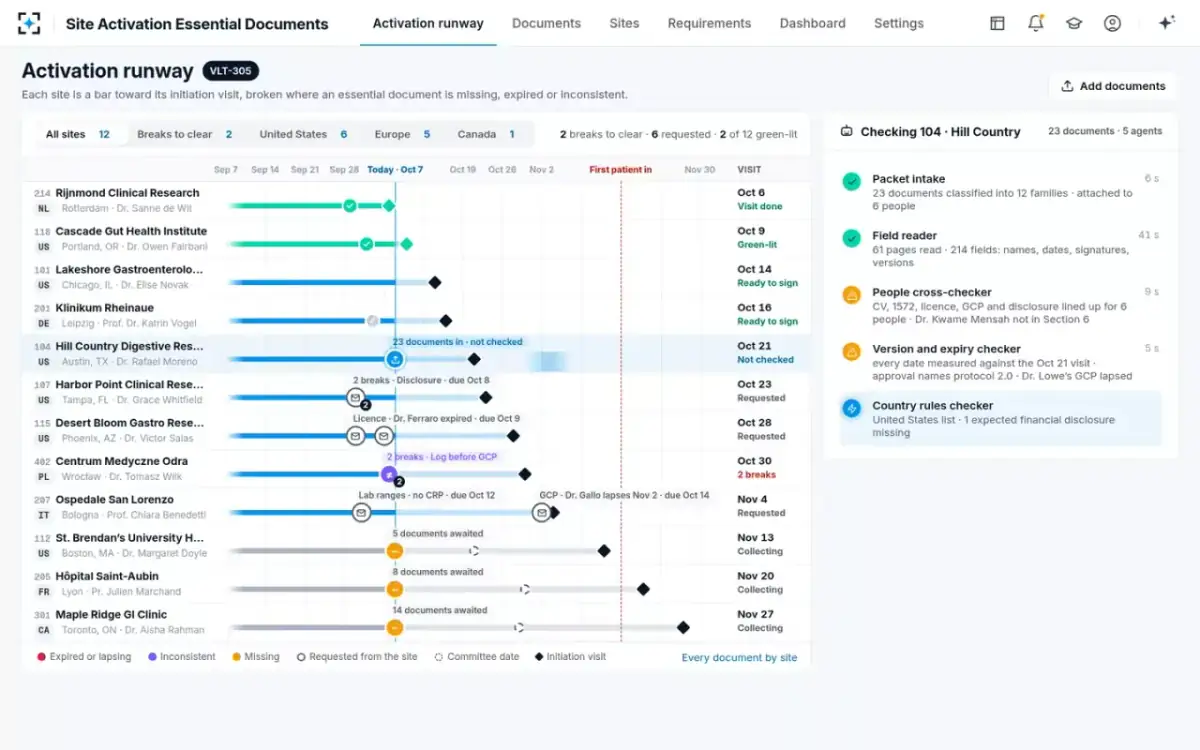Click the app logo in the header
This screenshot has width=1200, height=750.
click(x=30, y=23)
